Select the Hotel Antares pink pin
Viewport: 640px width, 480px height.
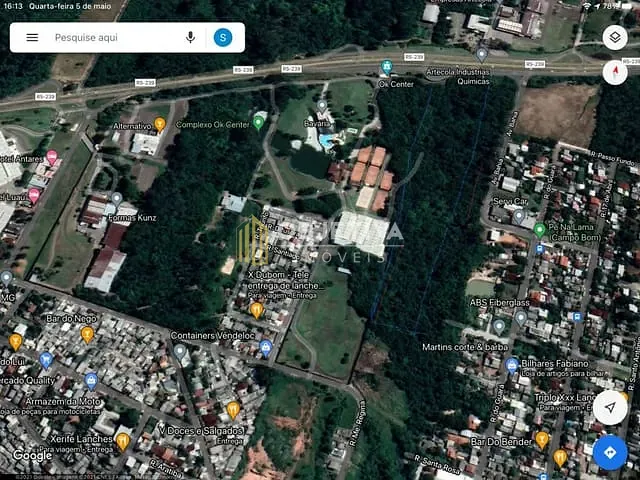[x=51, y=157]
